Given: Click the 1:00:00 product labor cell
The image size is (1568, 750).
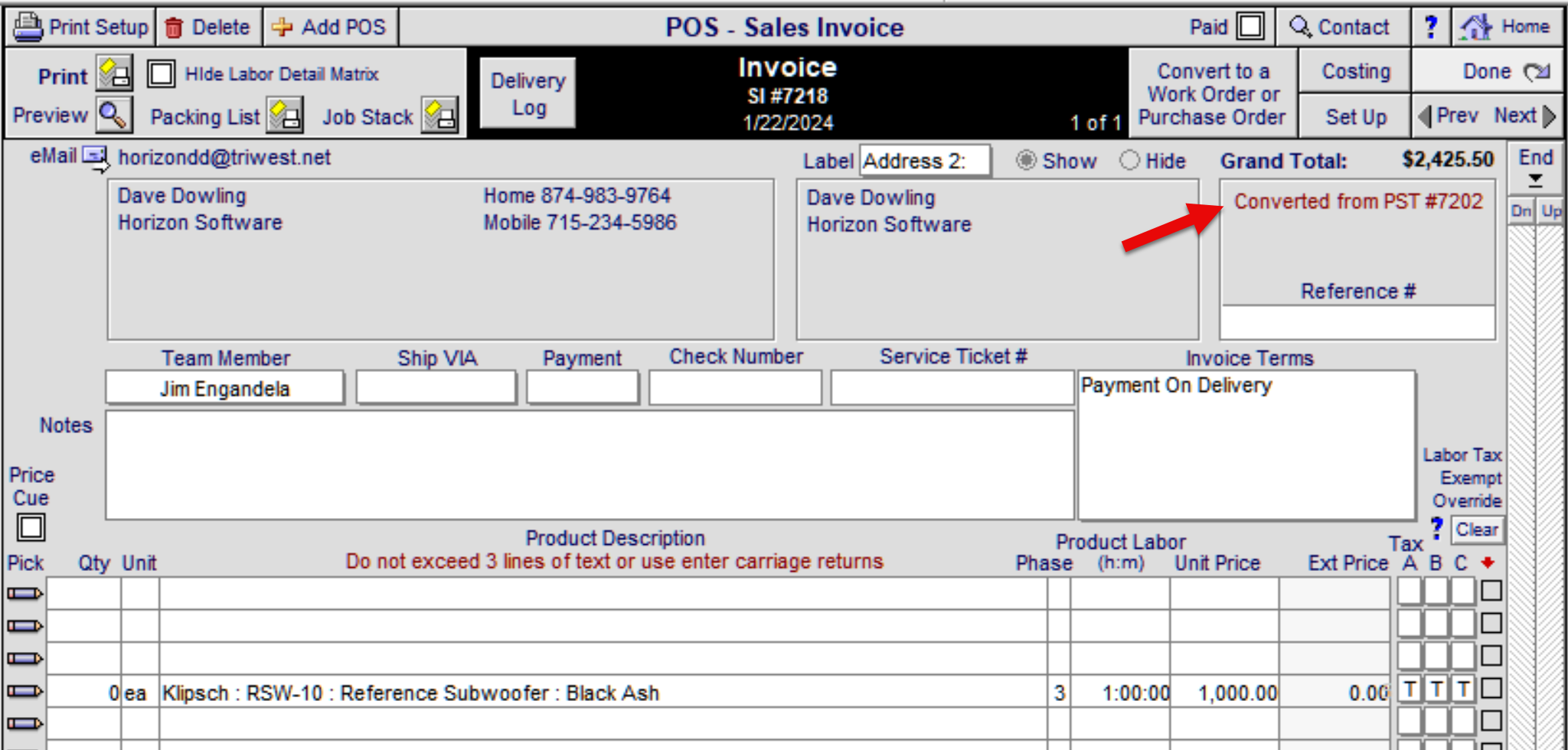Looking at the screenshot, I should (x=1120, y=692).
